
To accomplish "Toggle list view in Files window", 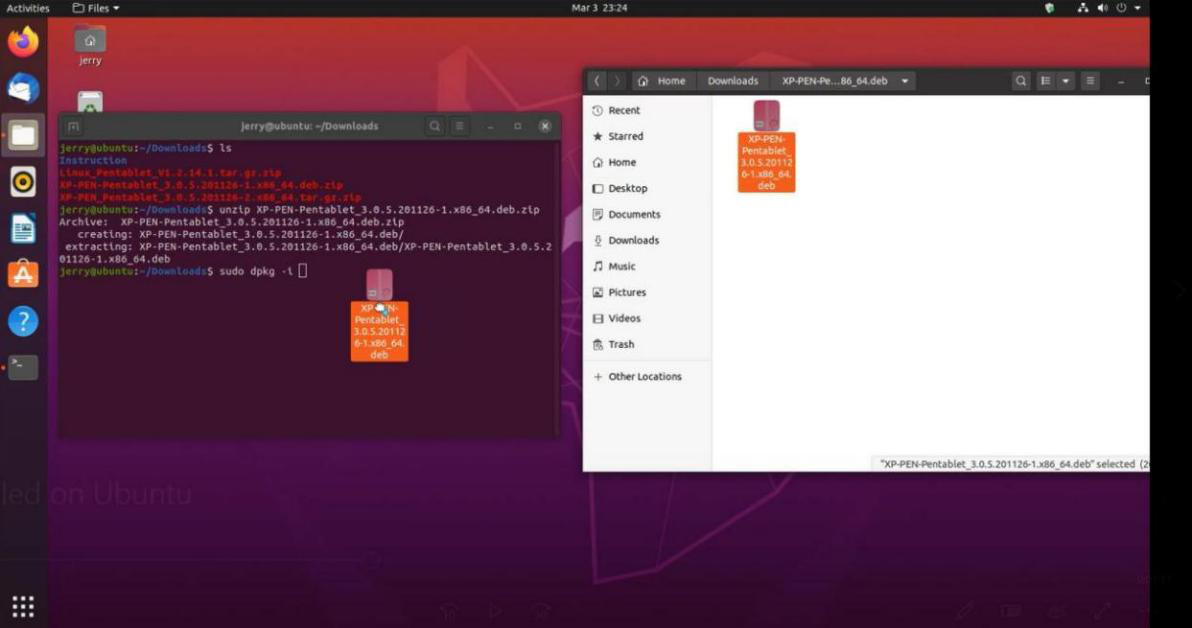I will [x=1045, y=81].
